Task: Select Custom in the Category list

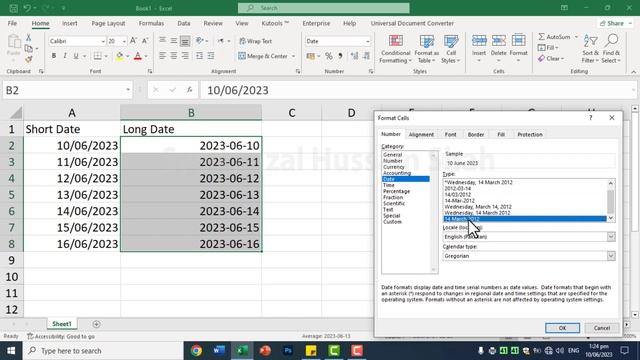Action: 392,222
